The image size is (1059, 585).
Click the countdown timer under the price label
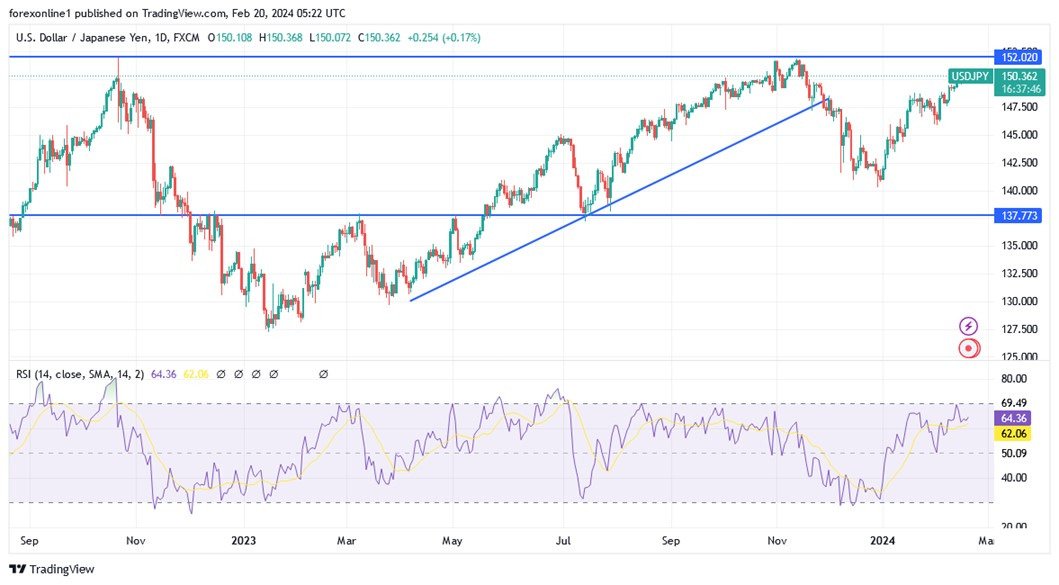[x=1022, y=89]
